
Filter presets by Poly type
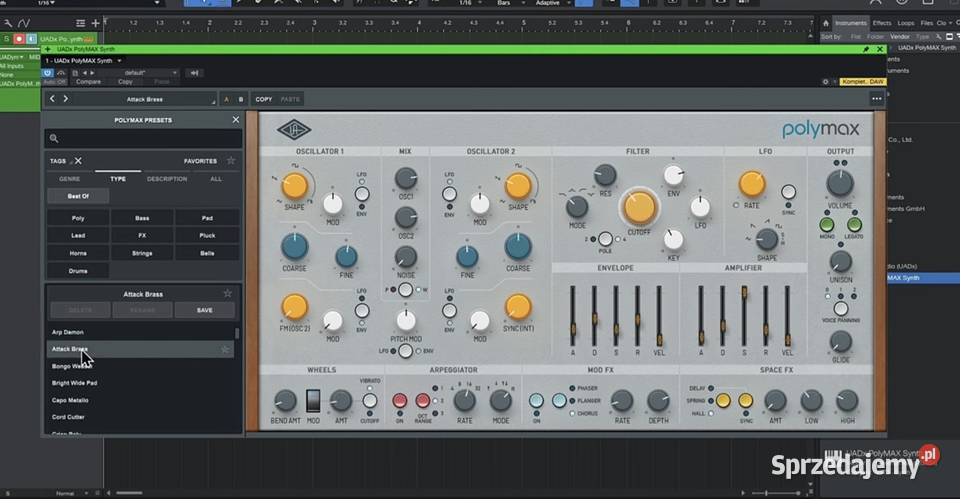tap(78, 218)
